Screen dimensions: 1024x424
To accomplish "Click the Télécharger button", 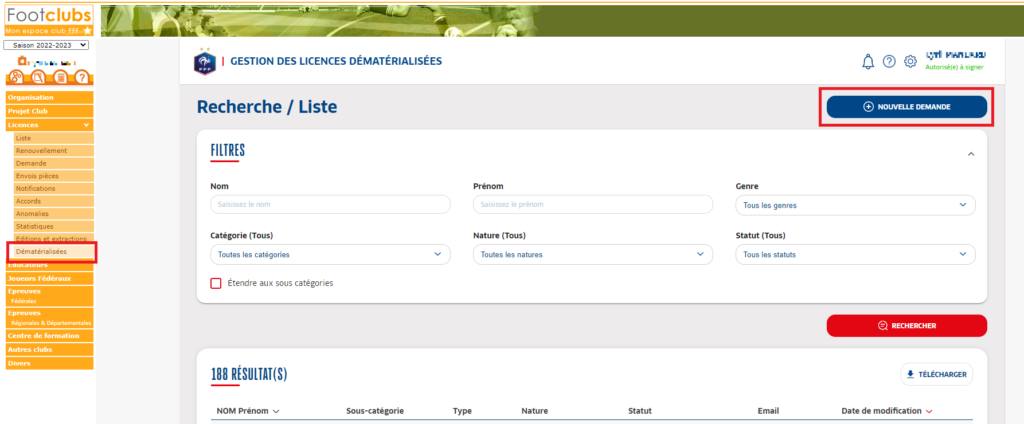I will point(936,375).
